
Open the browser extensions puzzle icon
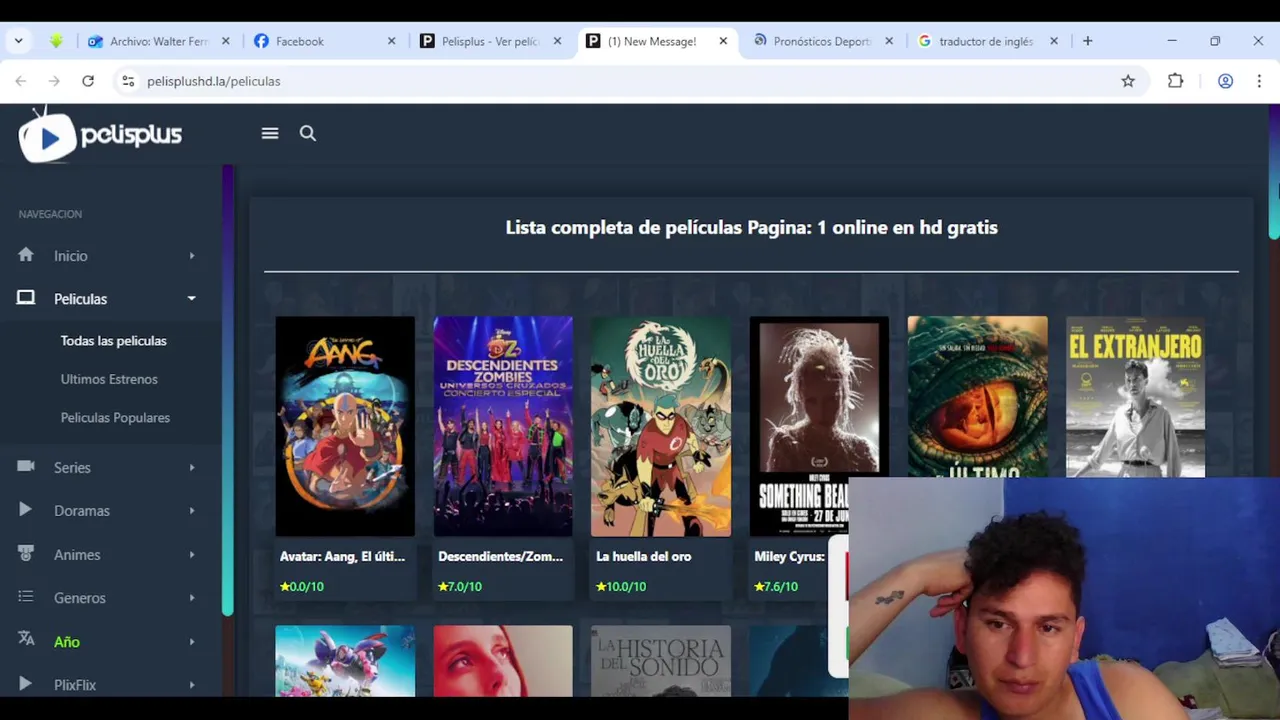click(x=1176, y=81)
